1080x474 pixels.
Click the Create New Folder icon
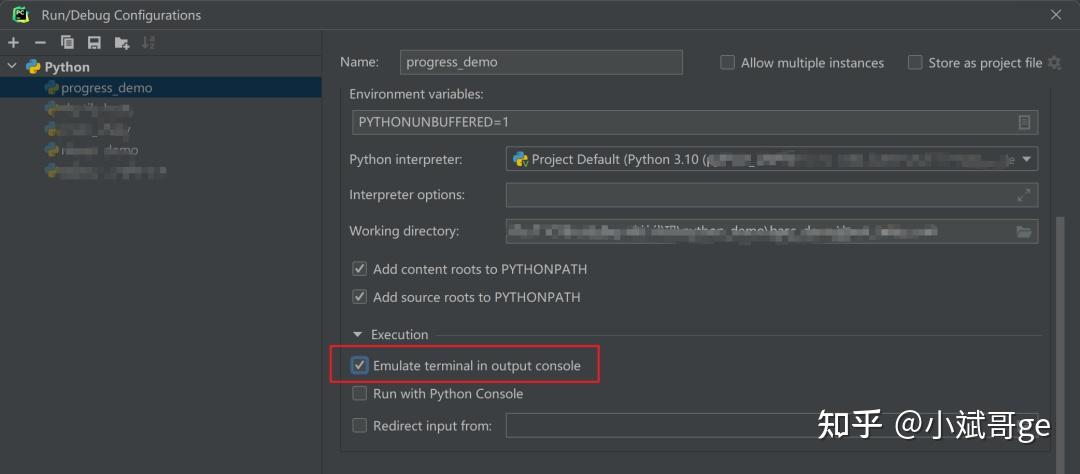[x=122, y=42]
